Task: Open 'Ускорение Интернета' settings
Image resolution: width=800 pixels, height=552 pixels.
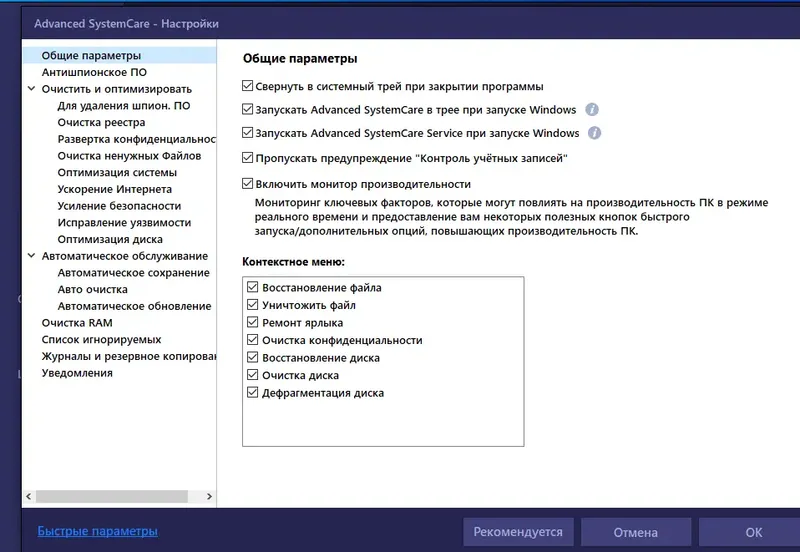Action: [114, 189]
